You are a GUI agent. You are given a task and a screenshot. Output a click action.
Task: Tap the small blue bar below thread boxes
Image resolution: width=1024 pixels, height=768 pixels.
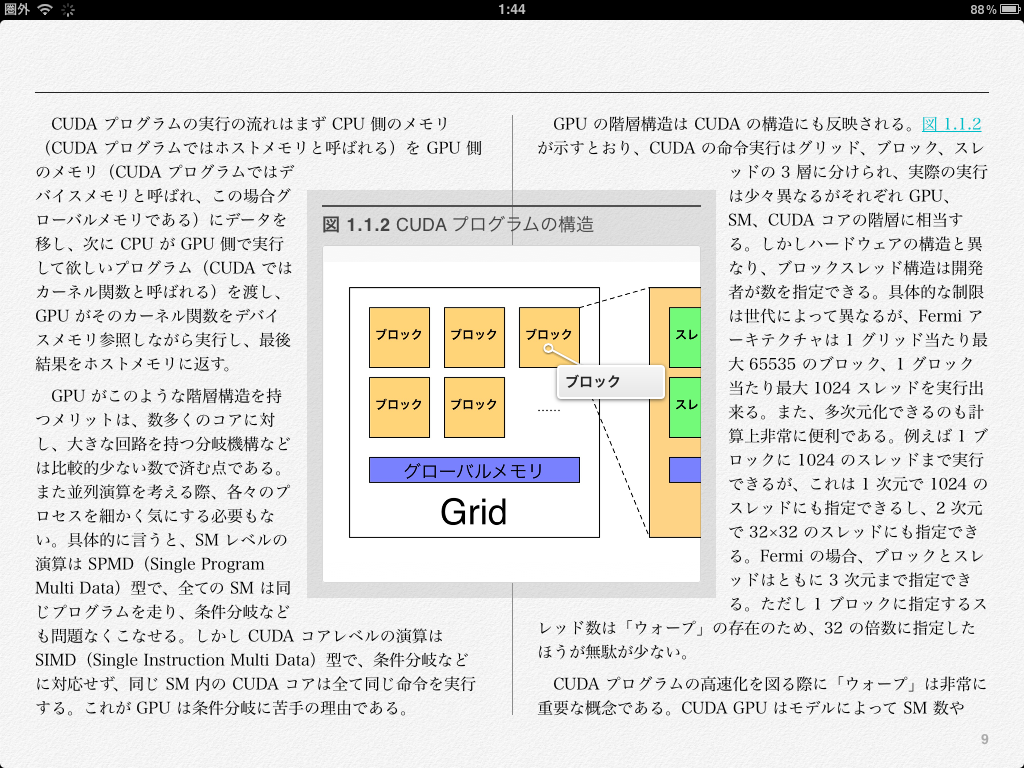[x=685, y=470]
